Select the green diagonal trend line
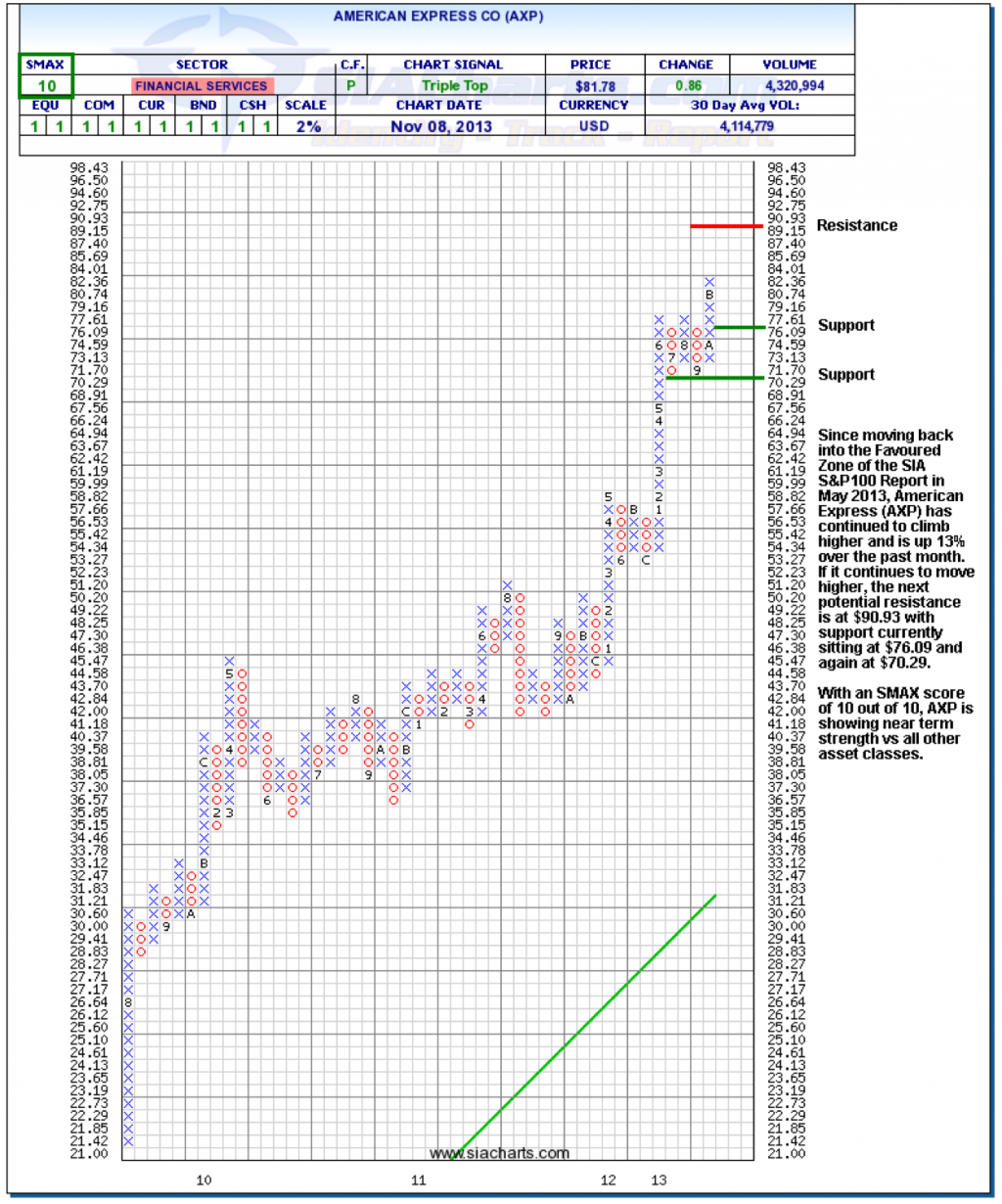Screen dimensions: 1002x1204 pos(587,1025)
